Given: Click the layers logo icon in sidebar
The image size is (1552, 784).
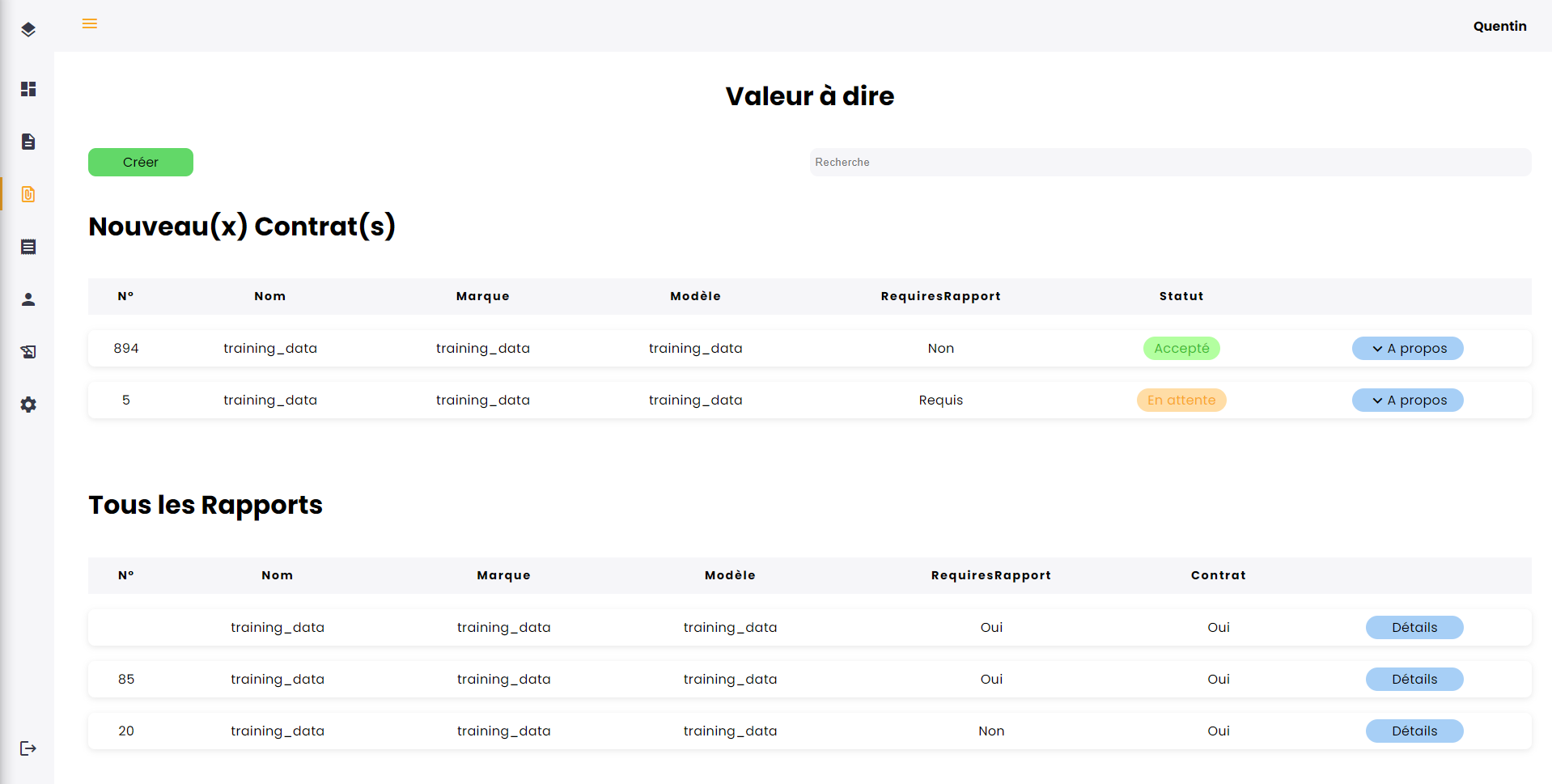Looking at the screenshot, I should point(28,30).
